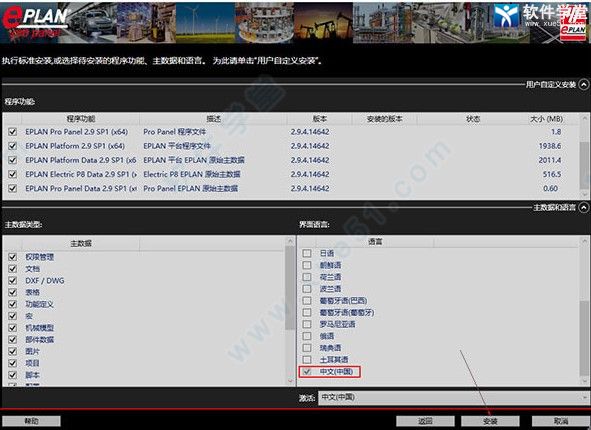Viewport: 591px width, 430px height.
Task: Toggle the EPLAN Platform Data 2.9 SP1 checkbox
Action: click(12, 160)
